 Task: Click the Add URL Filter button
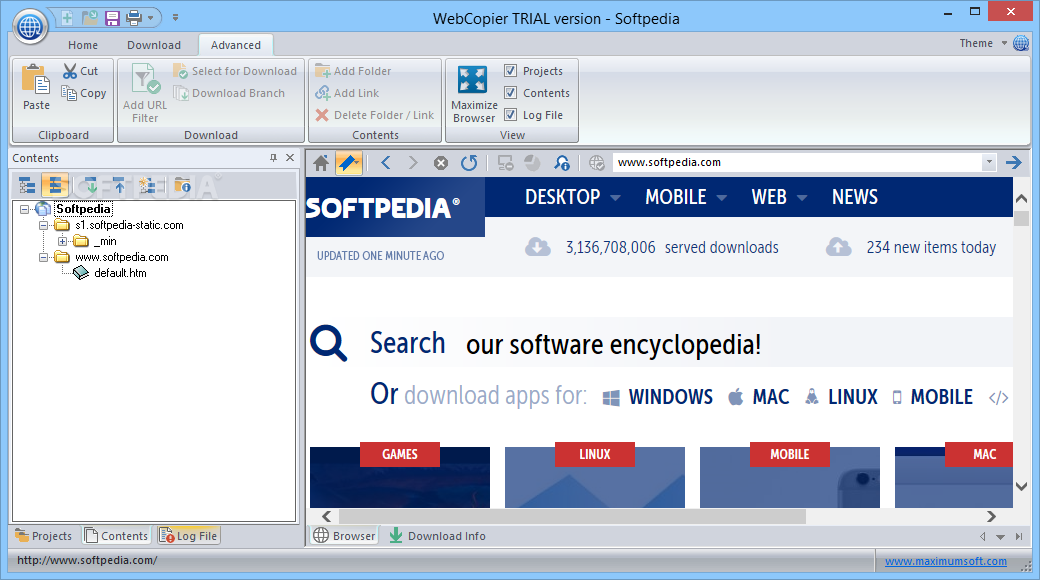click(145, 93)
